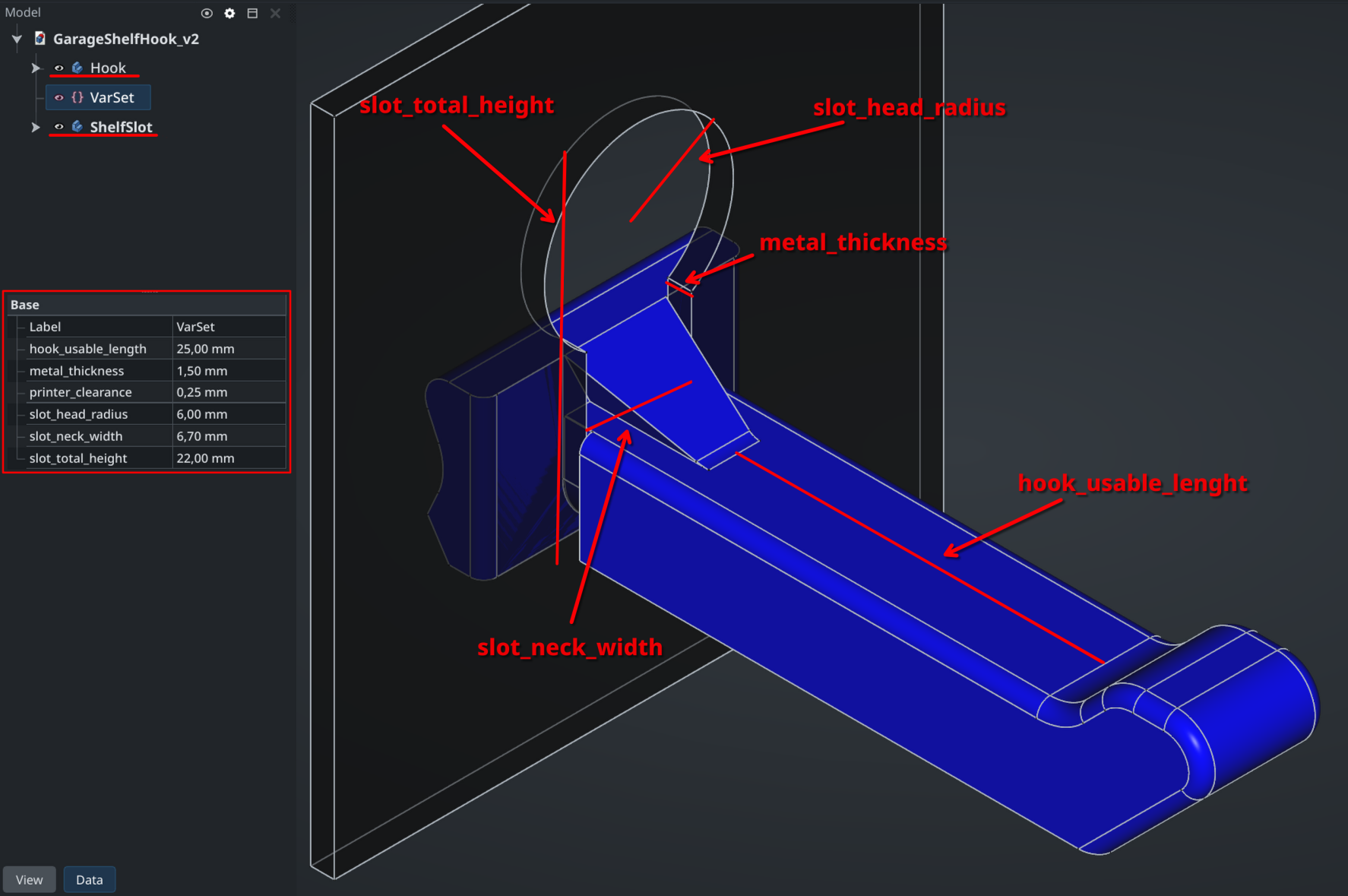Select the VarSet tree item
The width and height of the screenshot is (1348, 896).
[x=112, y=97]
